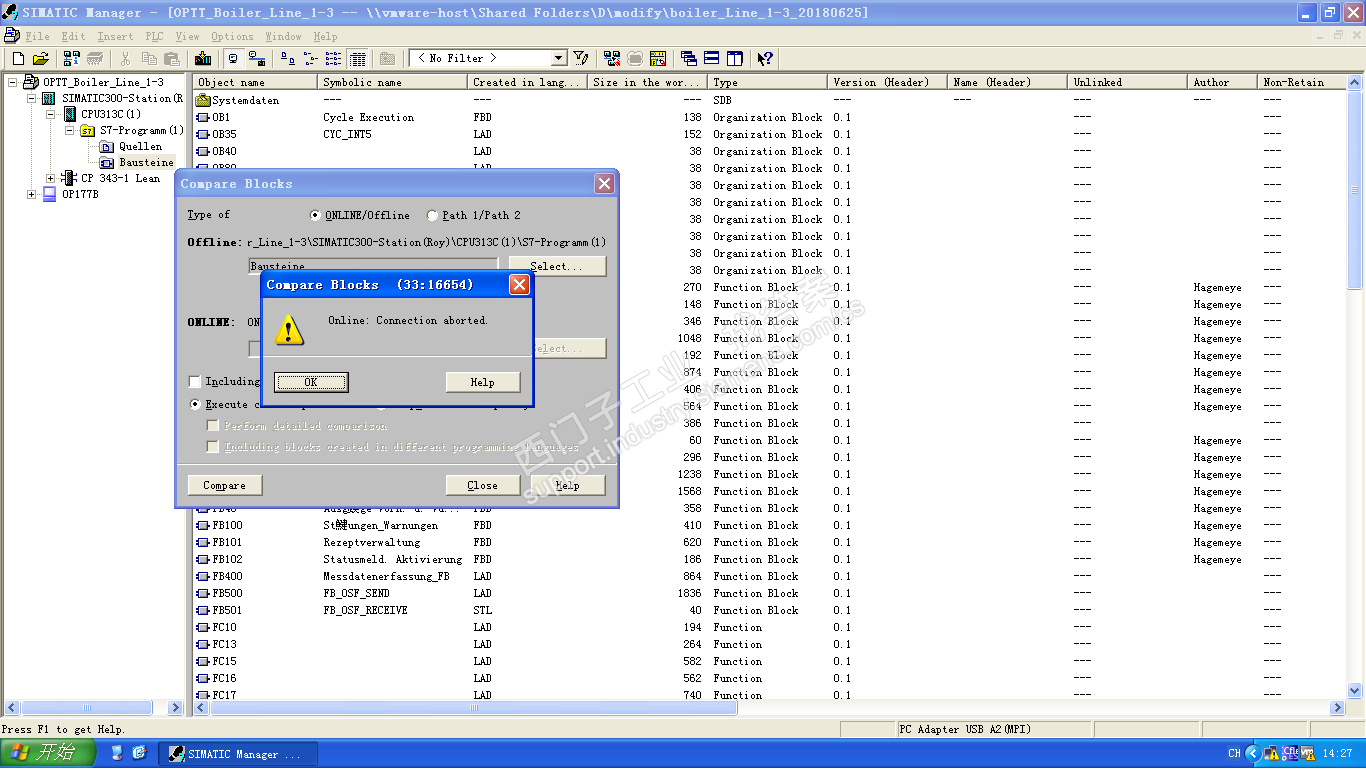Select the Execute radio button option
This screenshot has width=1366, height=771.
click(196, 405)
